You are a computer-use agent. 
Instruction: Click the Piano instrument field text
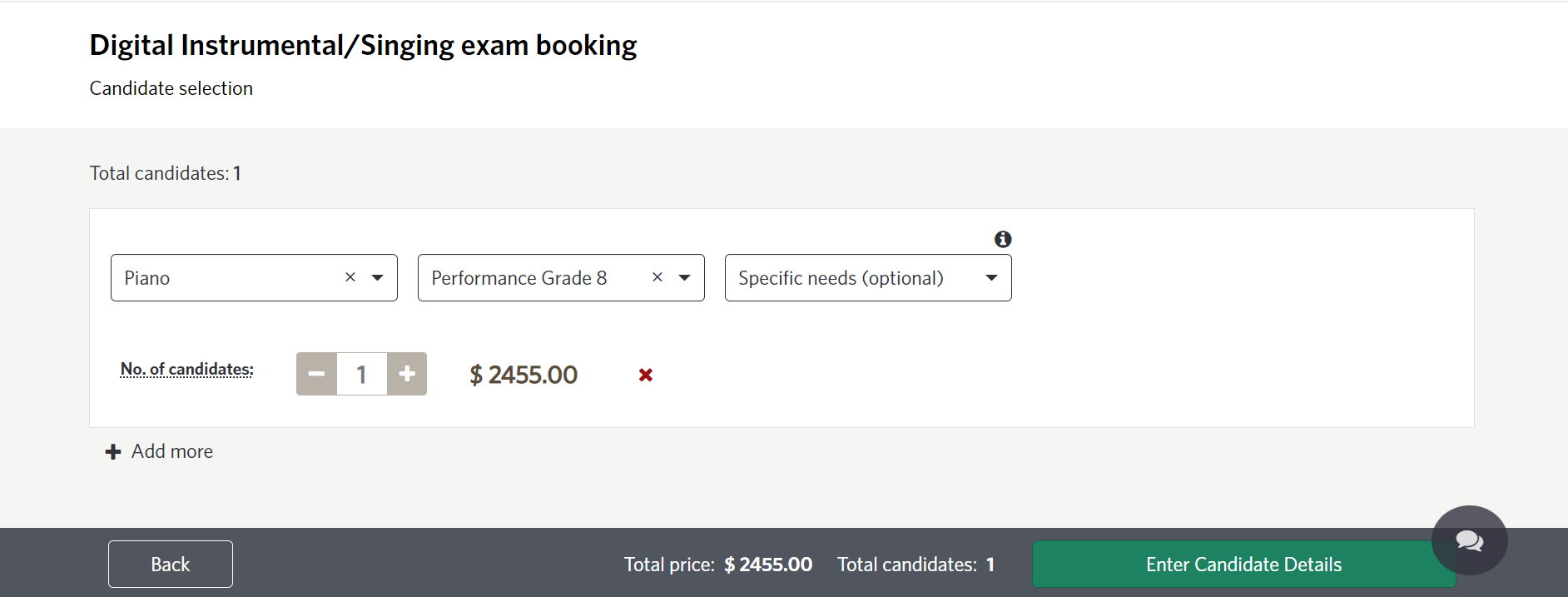pos(147,278)
